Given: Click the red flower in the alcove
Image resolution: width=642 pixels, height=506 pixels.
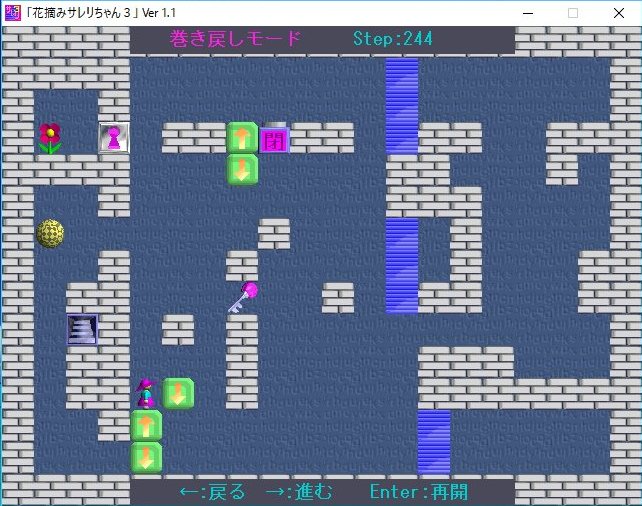Looking at the screenshot, I should click(x=50, y=138).
